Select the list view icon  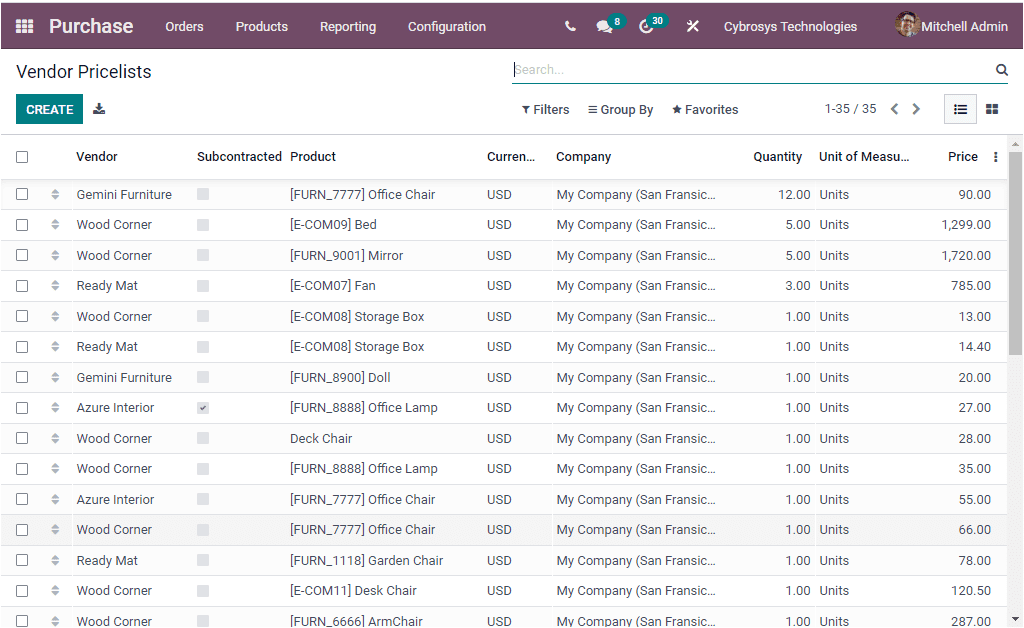pyautogui.click(x=959, y=108)
